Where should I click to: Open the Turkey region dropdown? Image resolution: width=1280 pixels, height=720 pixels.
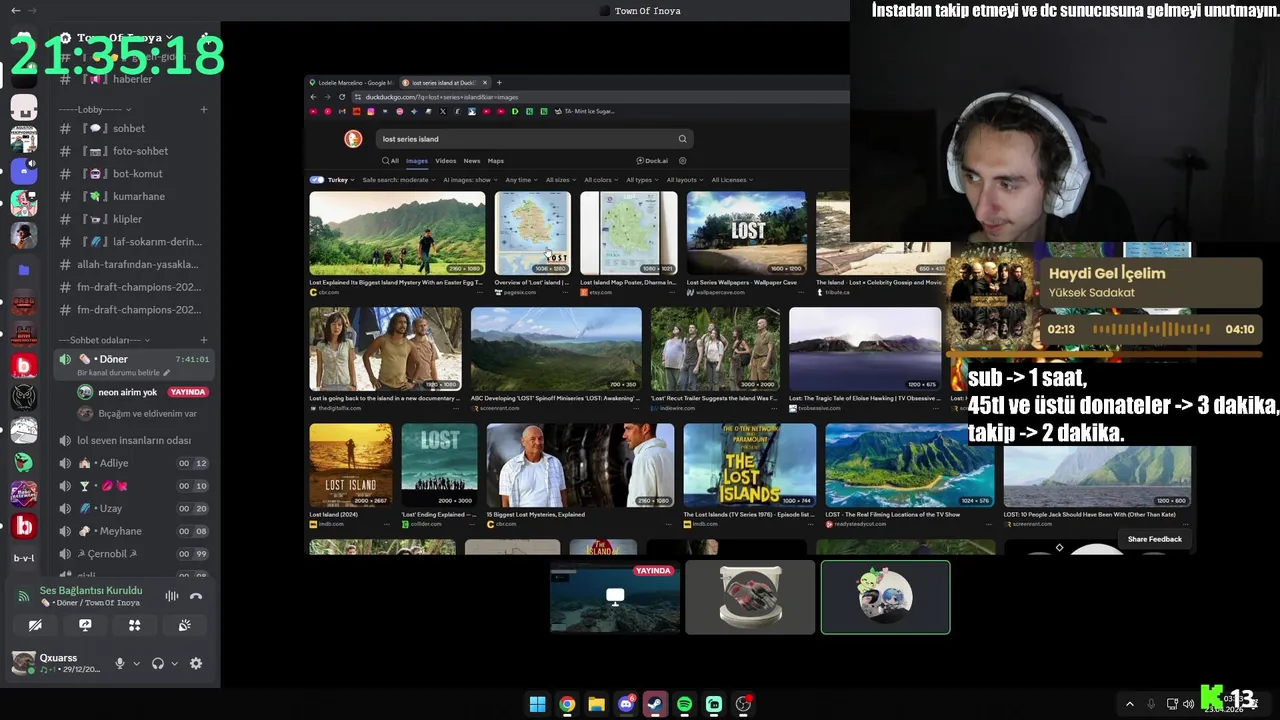341,180
